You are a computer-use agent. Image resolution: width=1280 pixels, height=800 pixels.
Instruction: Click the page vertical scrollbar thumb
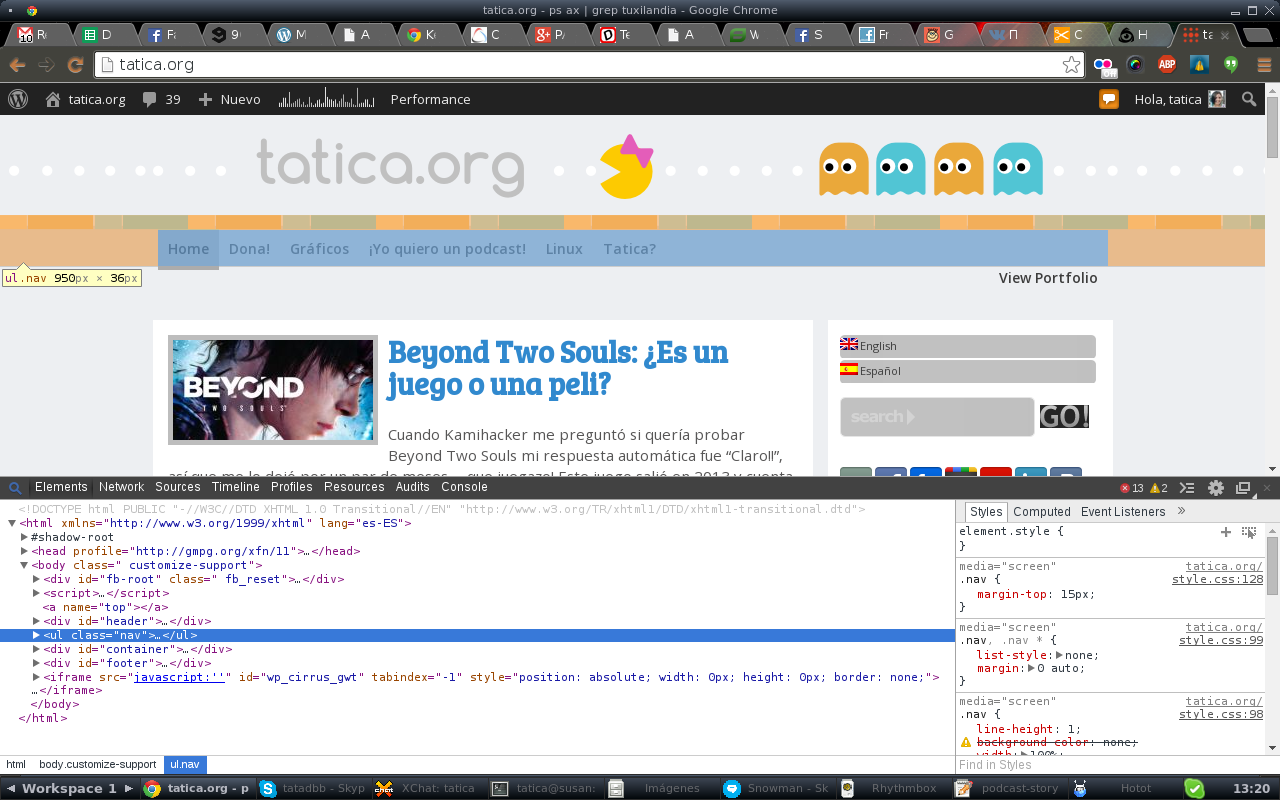(1272, 127)
